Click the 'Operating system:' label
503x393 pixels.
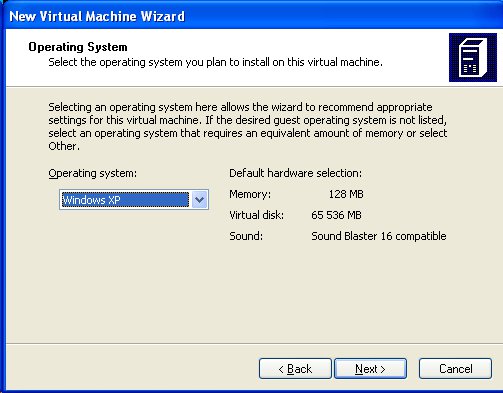click(93, 173)
